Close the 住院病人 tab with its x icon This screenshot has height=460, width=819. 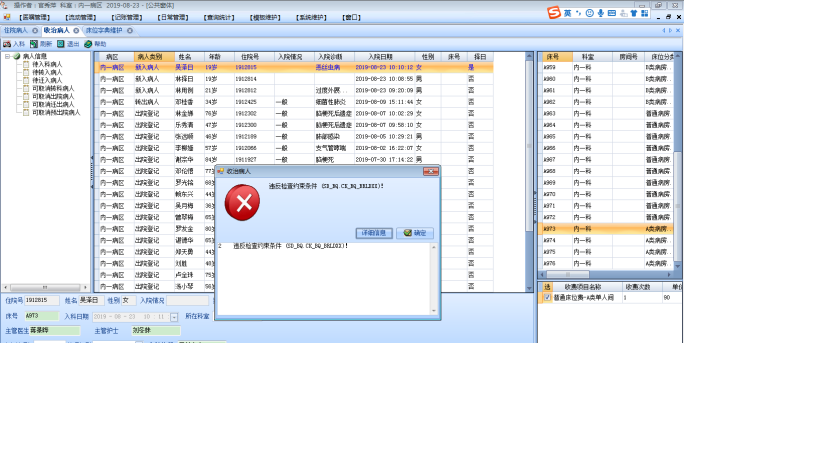point(35,31)
